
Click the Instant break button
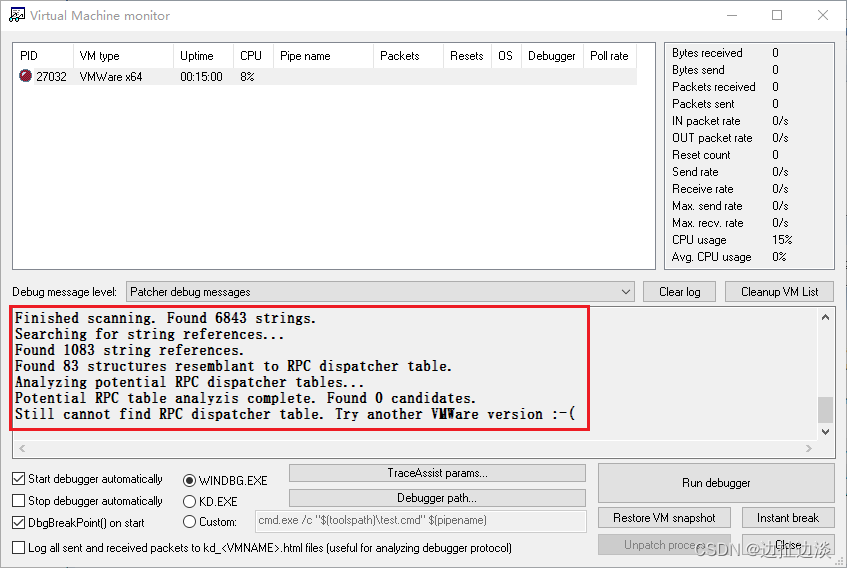tap(788, 518)
